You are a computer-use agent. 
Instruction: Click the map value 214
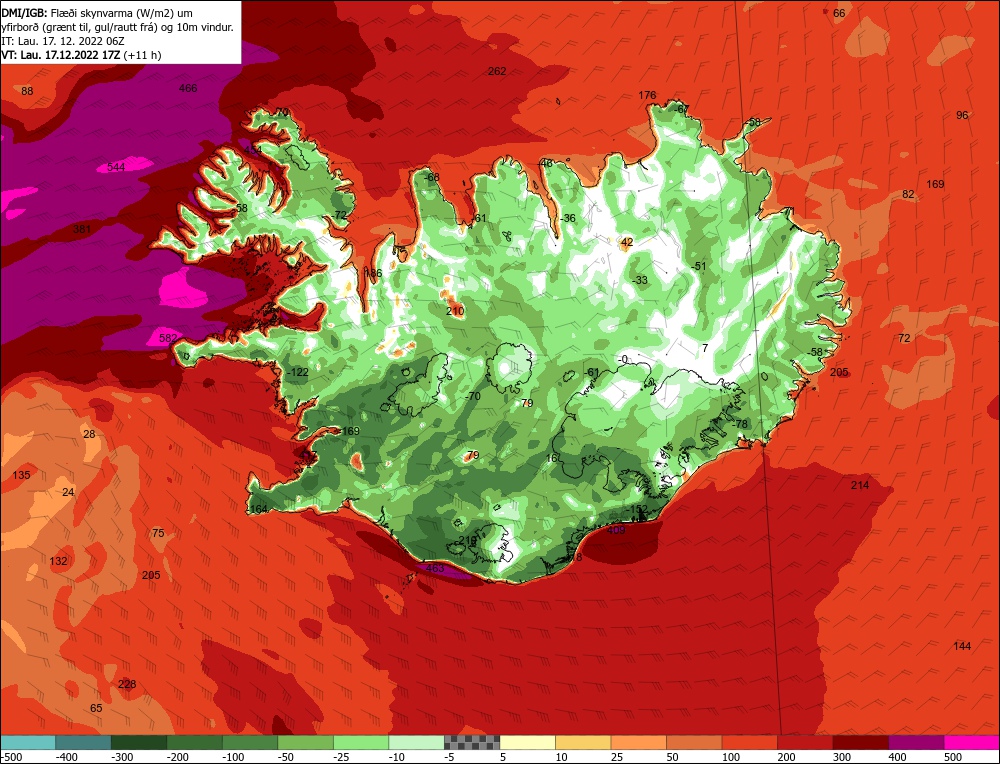pos(860,485)
